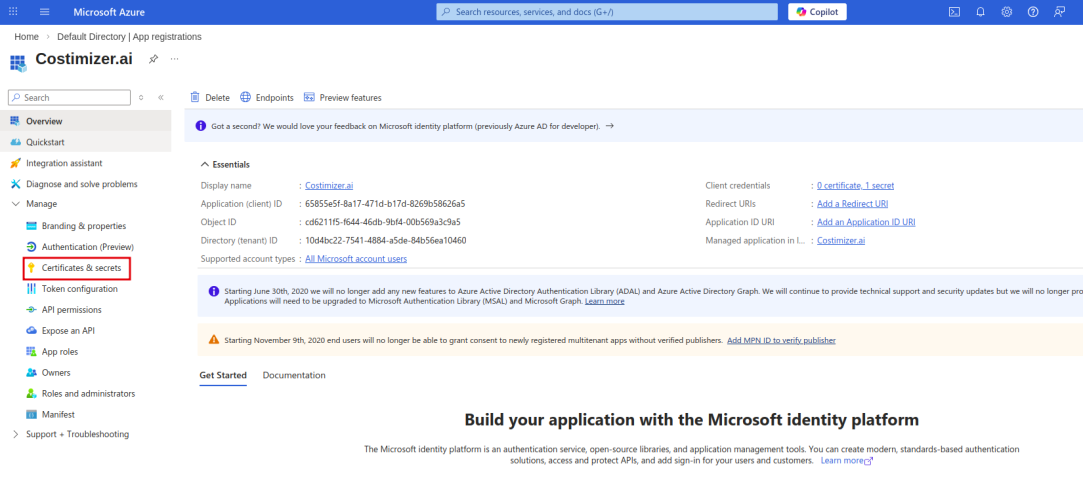Screen dimensions: 1083x483
Task: Open Branding & properties
Action: (x=84, y=226)
